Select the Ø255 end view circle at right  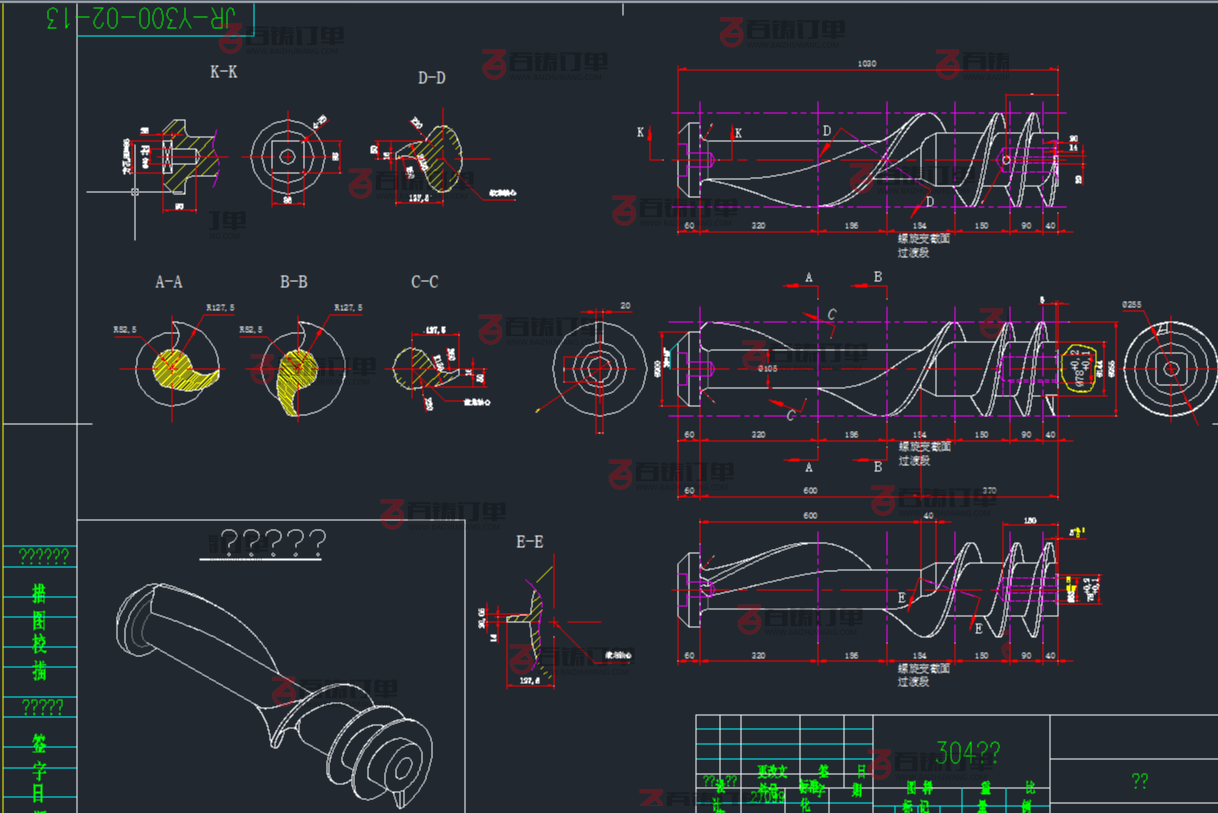point(1170,368)
